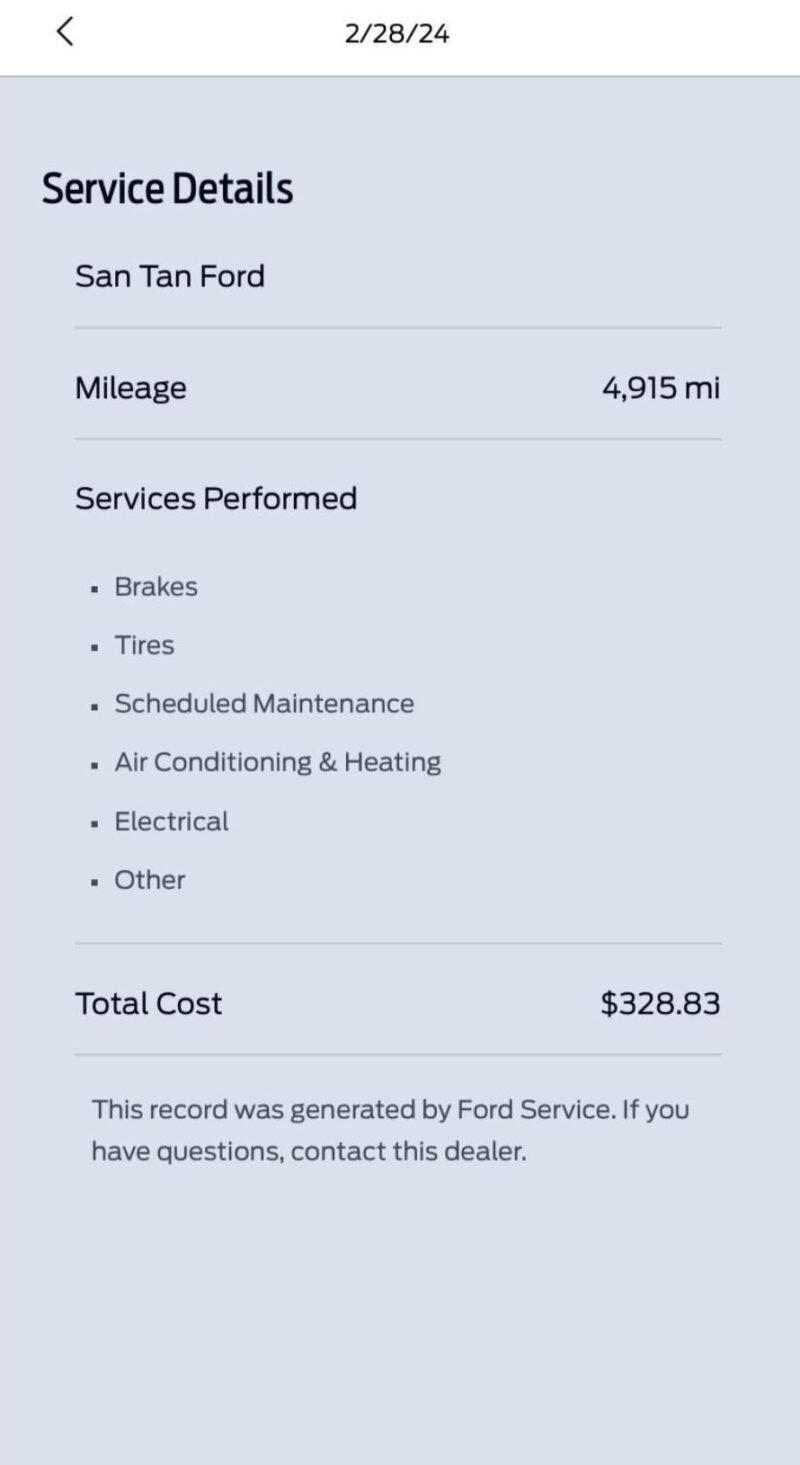Screen dimensions: 800x1465
Task: Tap the Other service item
Action: (x=150, y=881)
